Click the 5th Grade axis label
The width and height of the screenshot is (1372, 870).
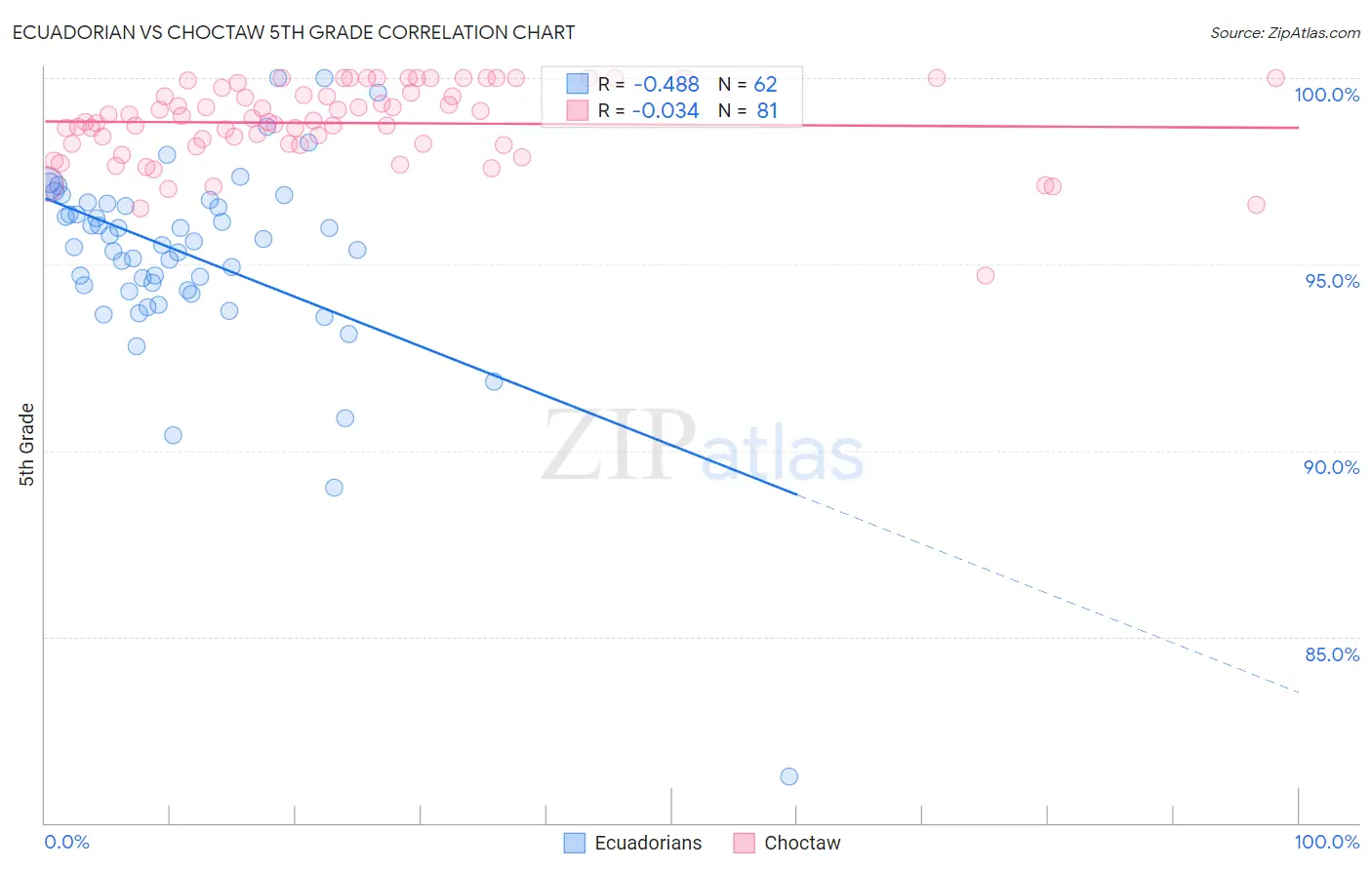(x=26, y=445)
